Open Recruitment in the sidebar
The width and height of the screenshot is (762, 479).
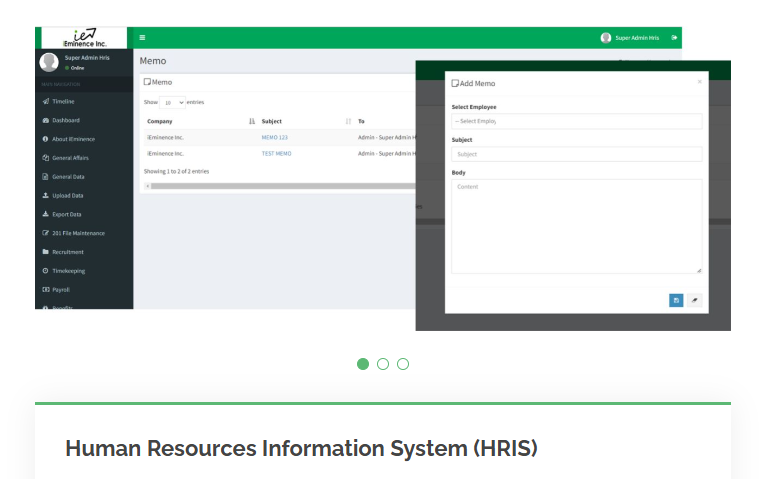coord(68,252)
